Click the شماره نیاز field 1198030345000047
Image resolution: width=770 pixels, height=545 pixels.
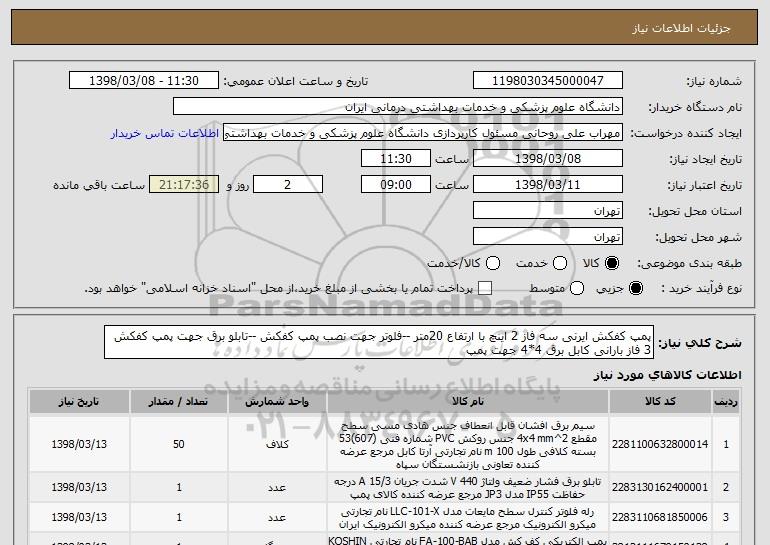click(548, 81)
